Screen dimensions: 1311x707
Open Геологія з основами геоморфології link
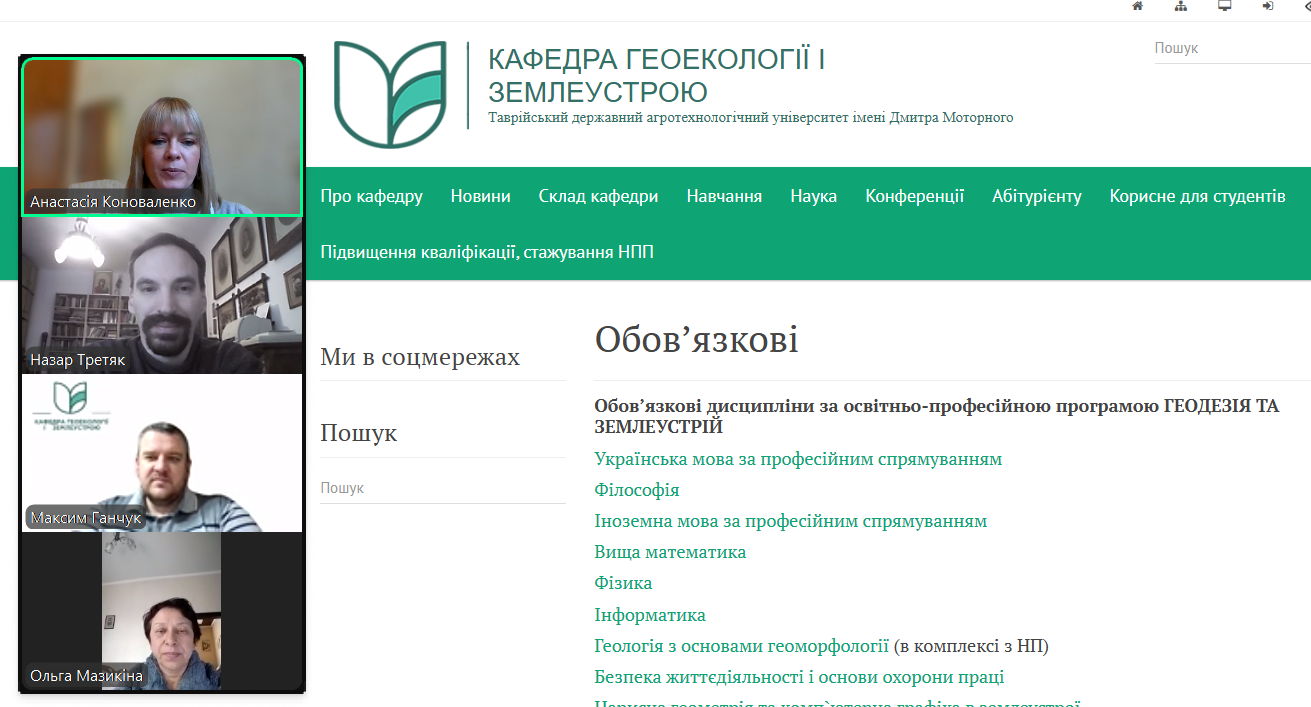point(741,646)
